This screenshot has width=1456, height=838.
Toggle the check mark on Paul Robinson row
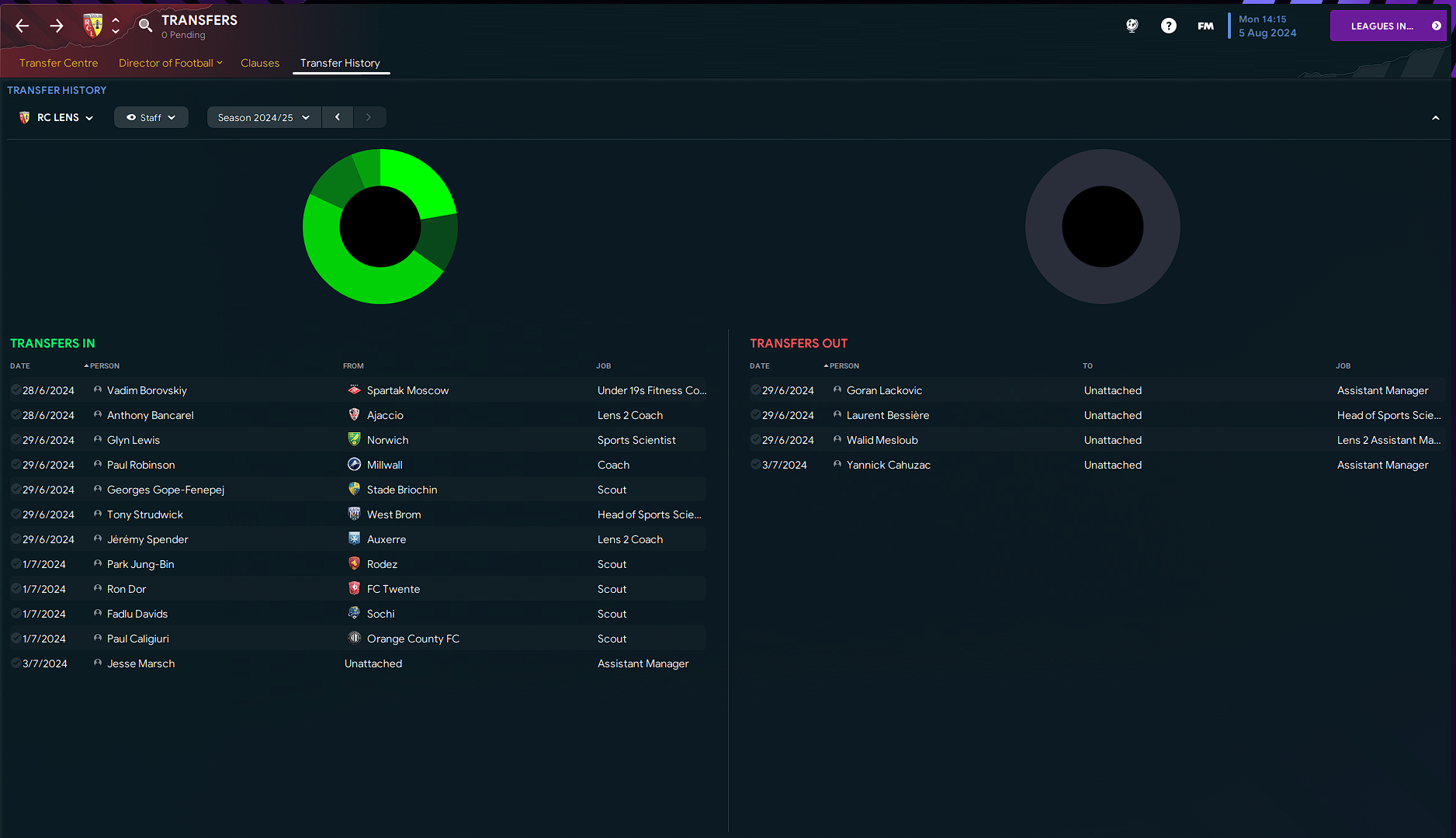[16, 465]
